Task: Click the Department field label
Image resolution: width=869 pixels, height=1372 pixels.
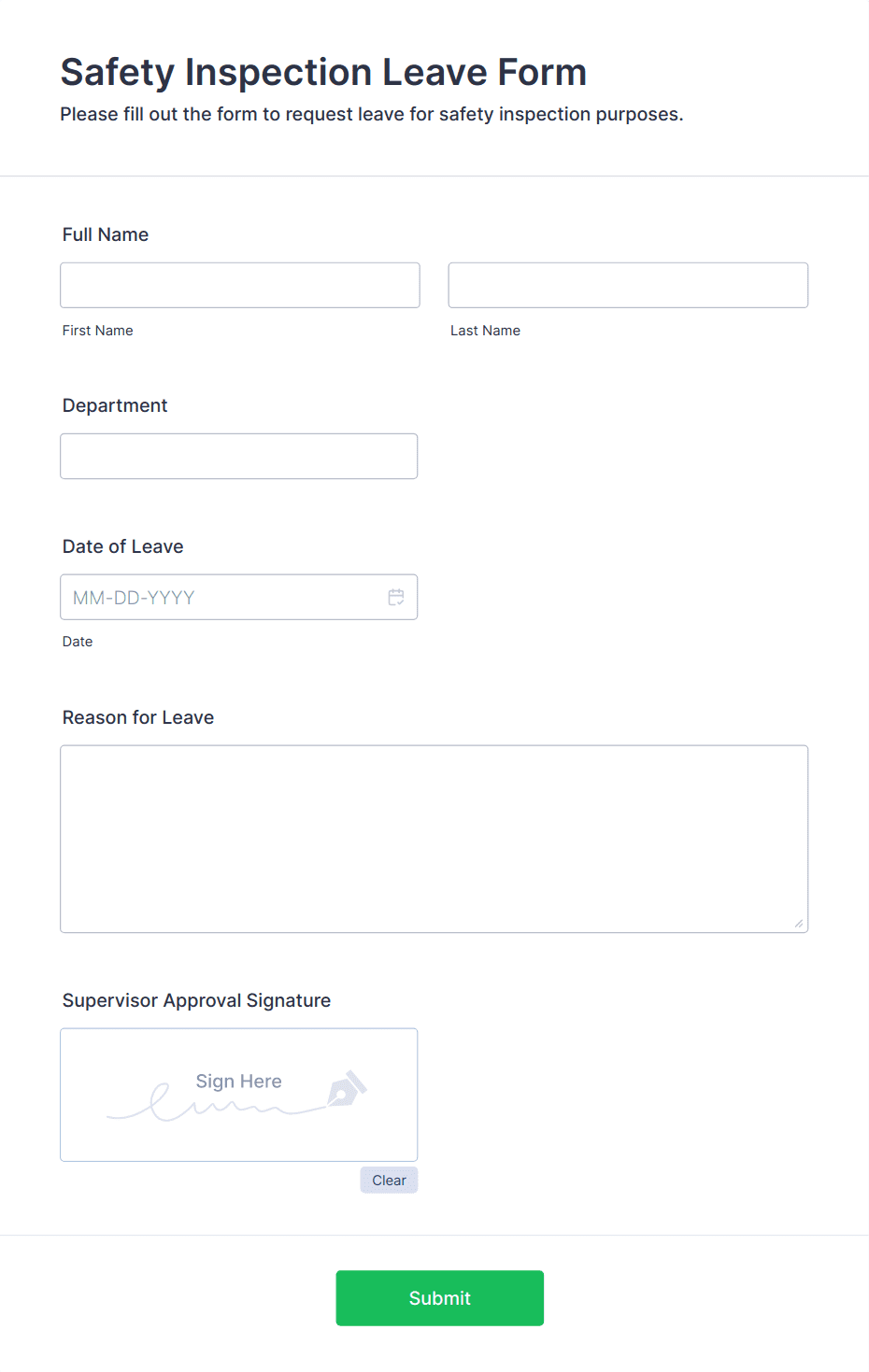Action: pos(115,405)
